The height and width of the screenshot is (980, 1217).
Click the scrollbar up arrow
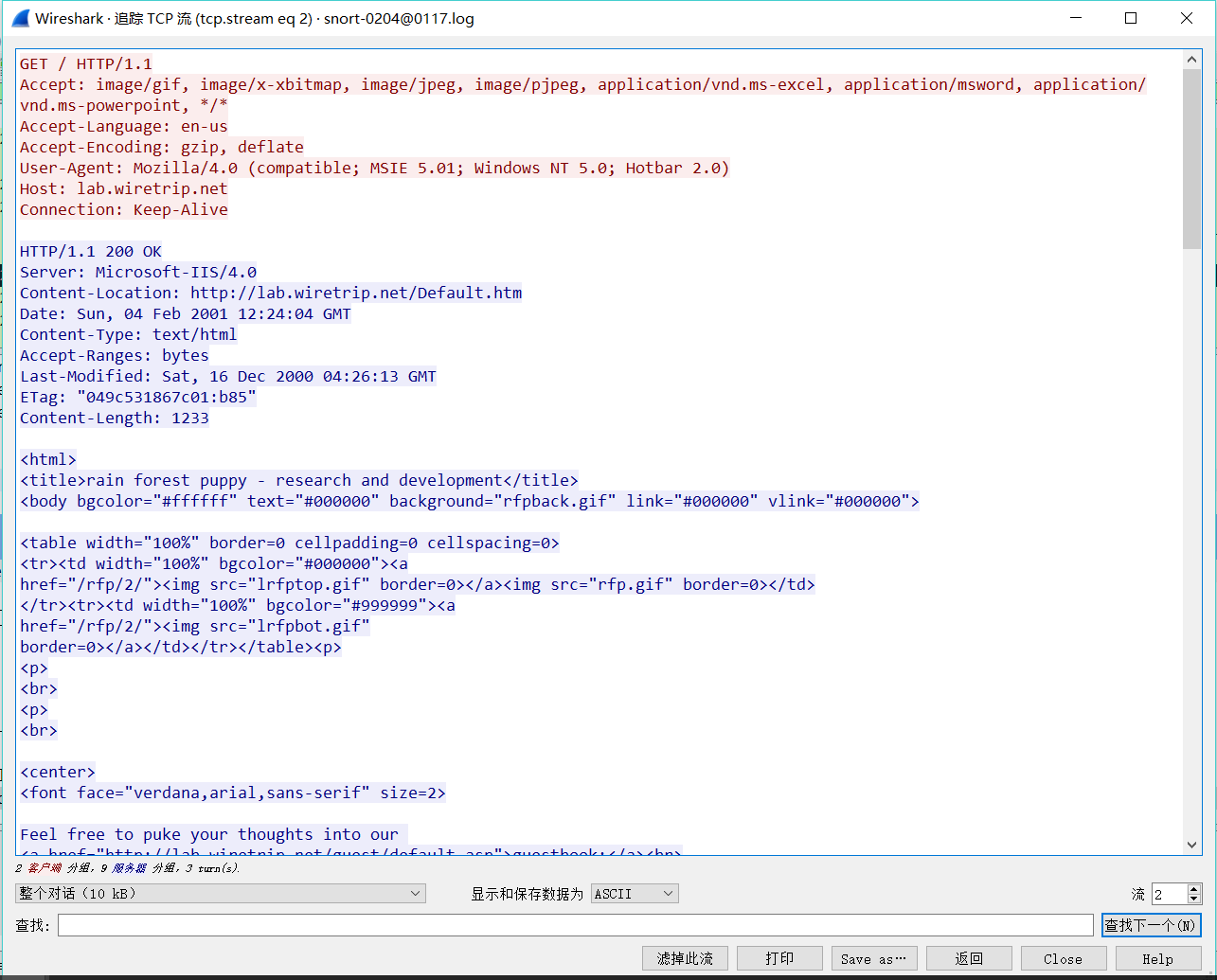click(1192, 60)
